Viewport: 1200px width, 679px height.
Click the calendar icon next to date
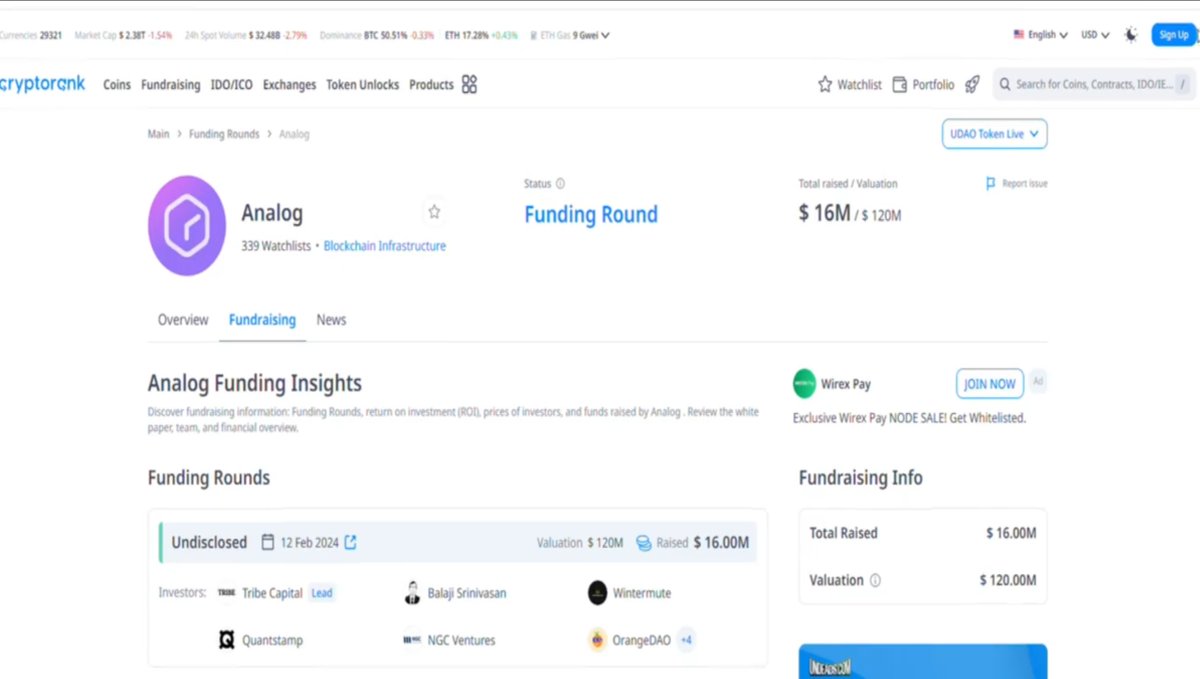coord(268,542)
